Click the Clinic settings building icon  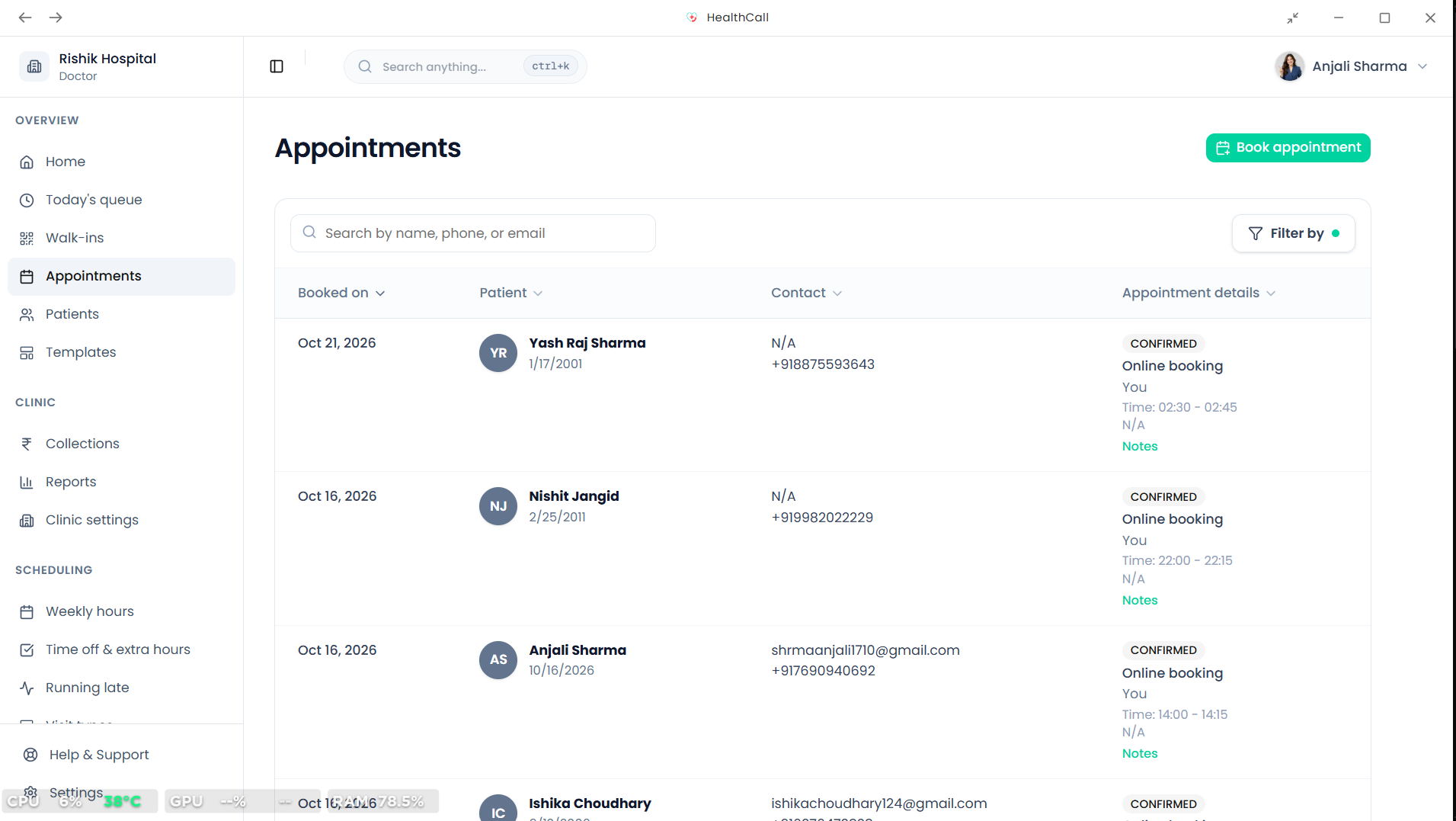tap(27, 520)
